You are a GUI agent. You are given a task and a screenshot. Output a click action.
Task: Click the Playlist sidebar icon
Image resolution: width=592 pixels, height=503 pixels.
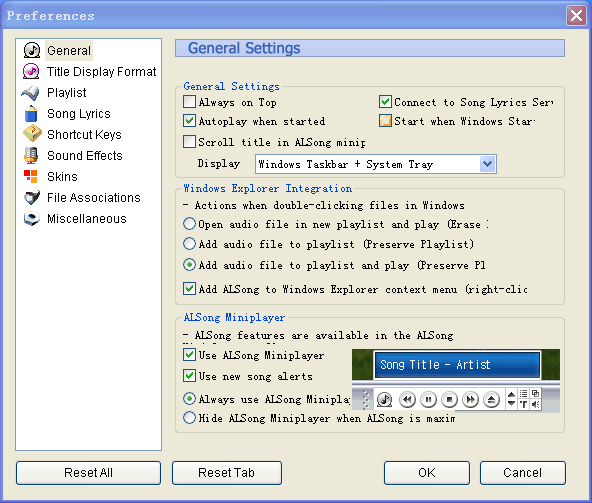31,93
